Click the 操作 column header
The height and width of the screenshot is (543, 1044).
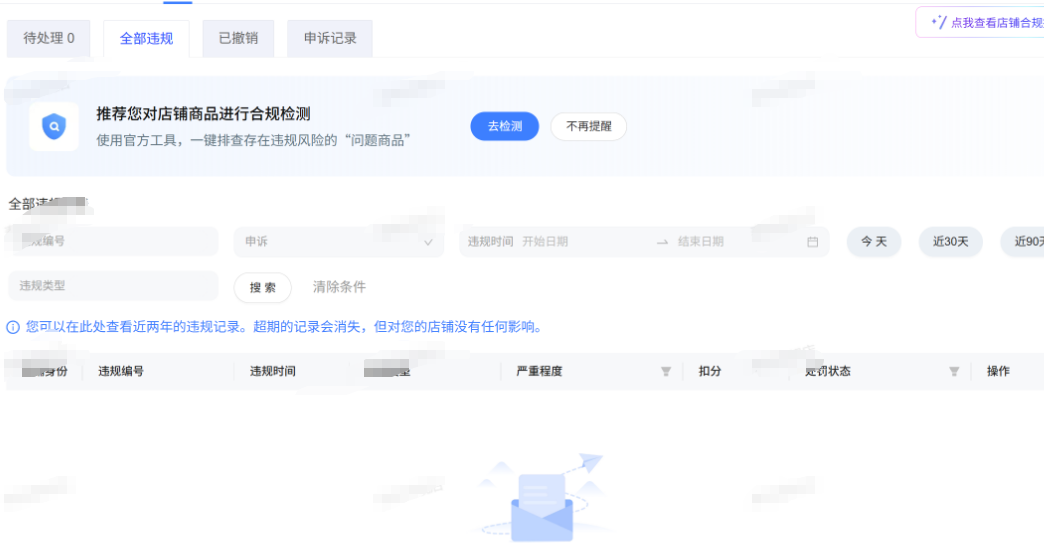(x=998, y=371)
